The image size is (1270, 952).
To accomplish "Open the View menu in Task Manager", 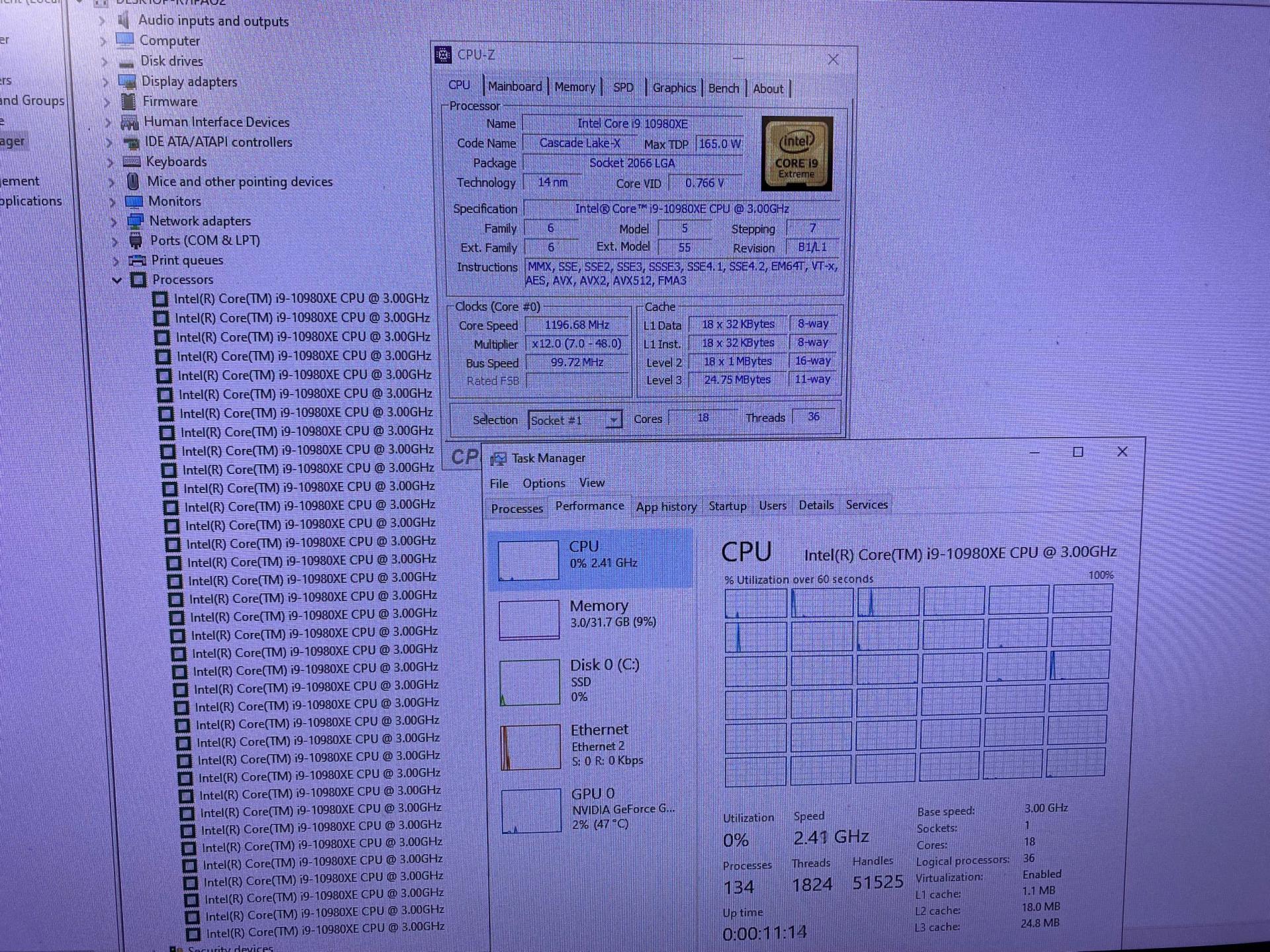I will point(591,483).
